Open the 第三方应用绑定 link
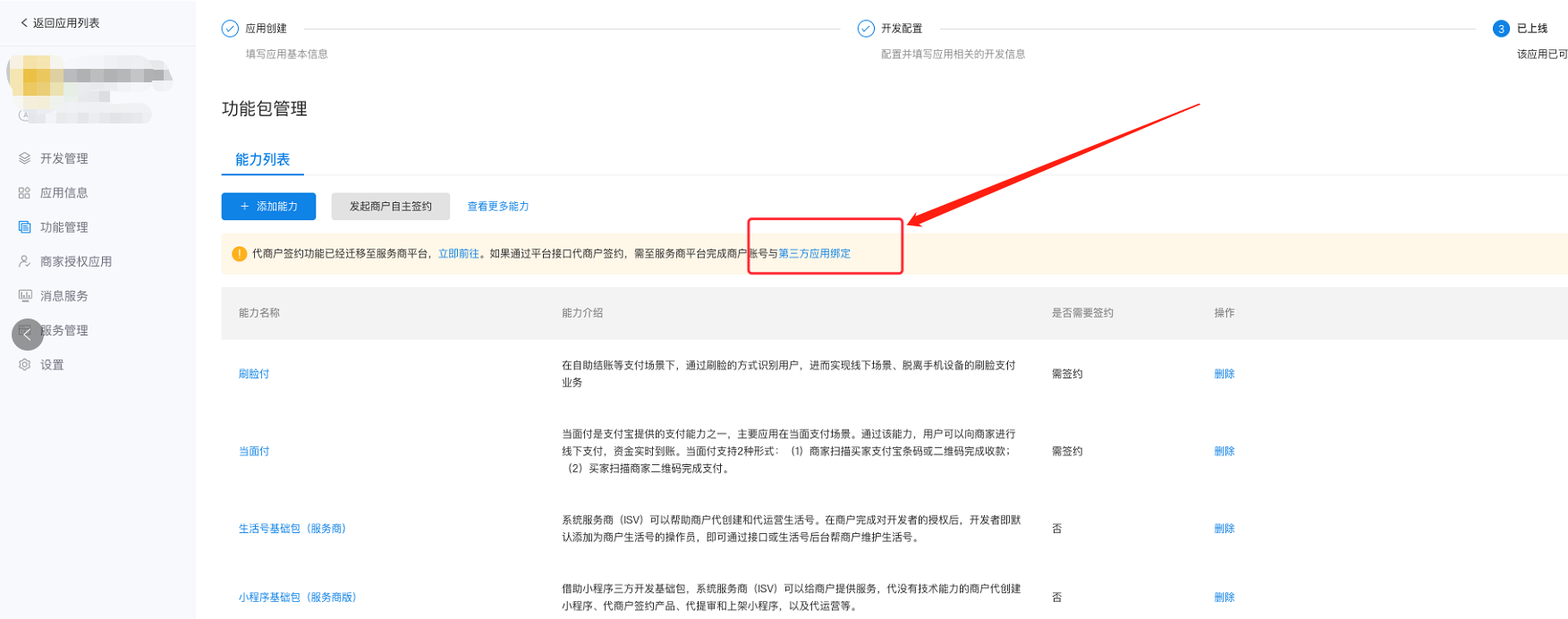This screenshot has height=619, width=1568. pos(814,254)
